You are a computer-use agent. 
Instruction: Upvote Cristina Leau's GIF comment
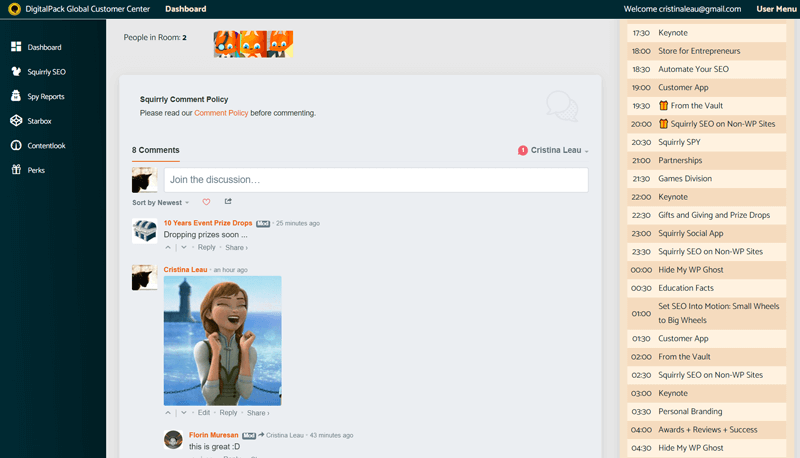click(168, 413)
